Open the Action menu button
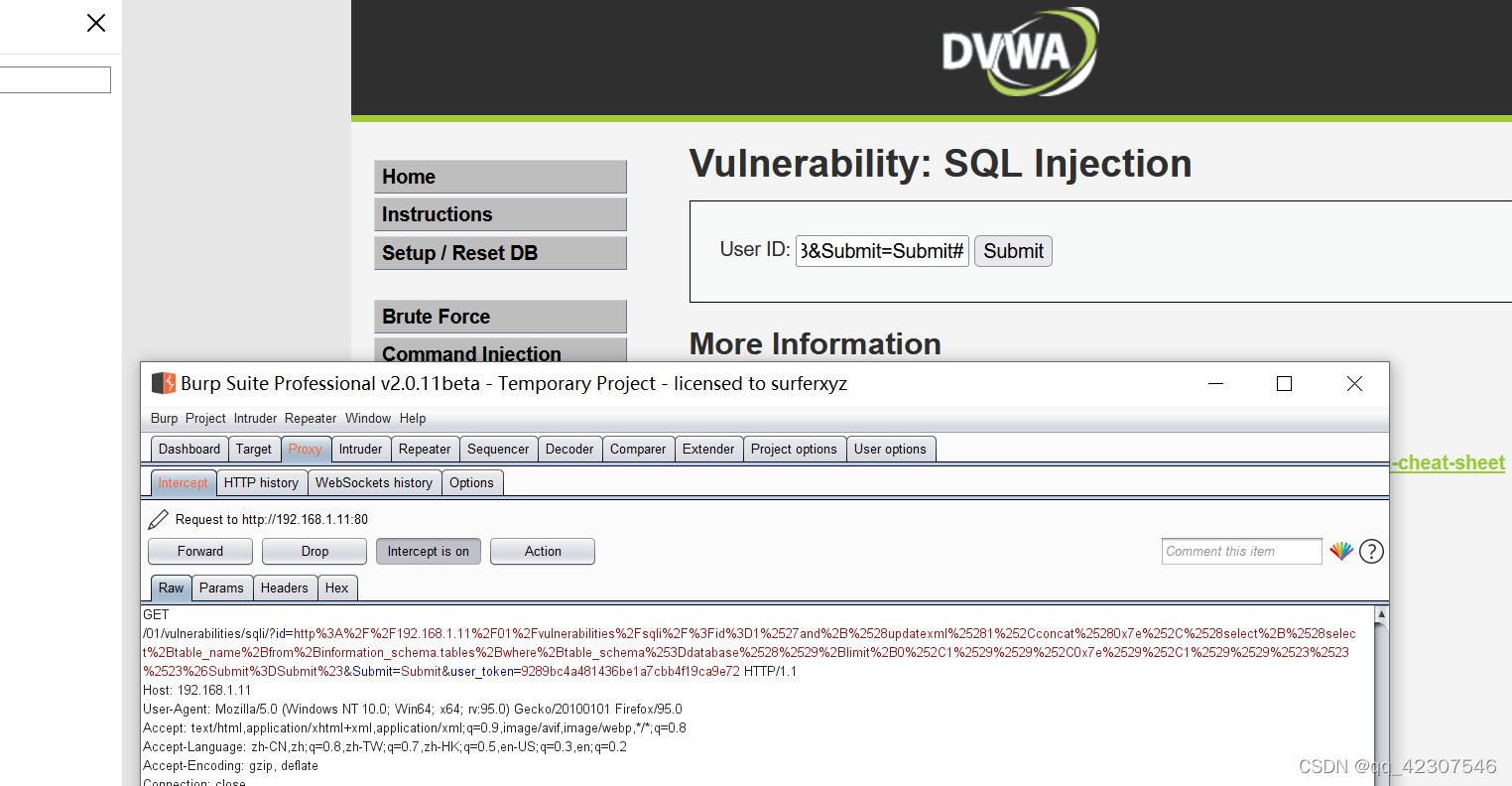 click(x=543, y=551)
